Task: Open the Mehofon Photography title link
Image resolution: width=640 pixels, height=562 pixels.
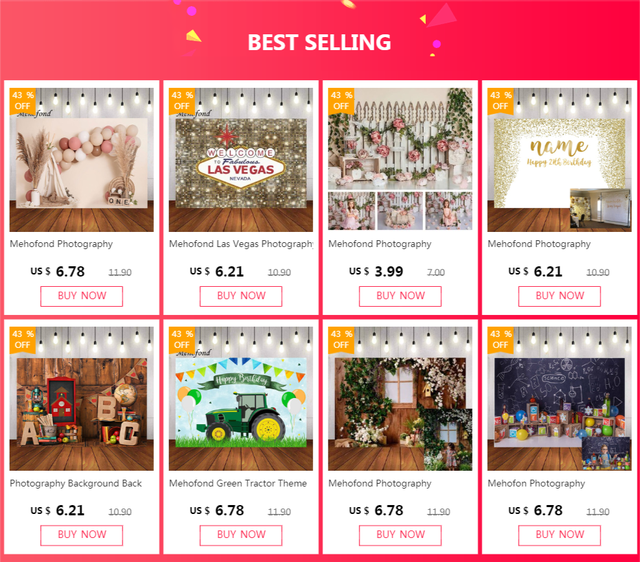Action: click(536, 483)
